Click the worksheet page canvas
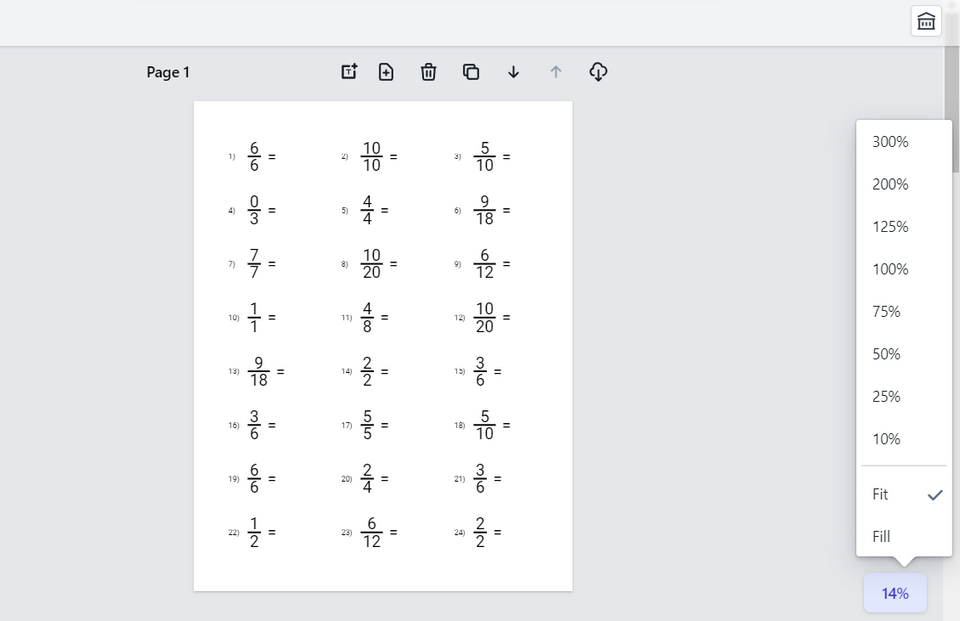This screenshot has height=621, width=960. pos(383,345)
